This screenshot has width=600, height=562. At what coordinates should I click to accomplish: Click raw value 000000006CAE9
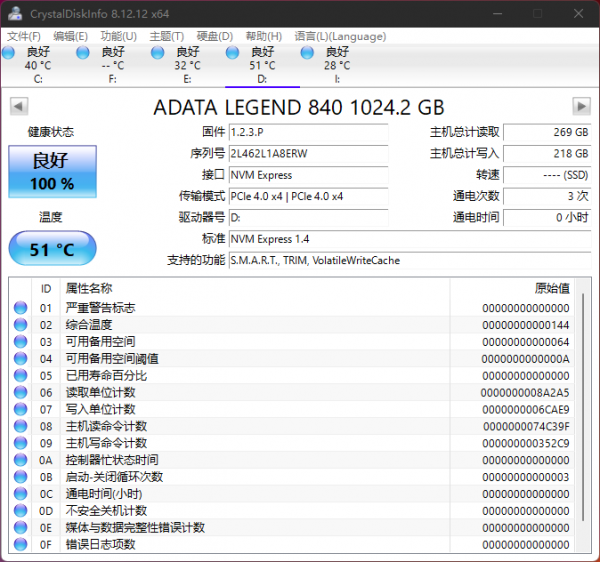pyautogui.click(x=526, y=410)
